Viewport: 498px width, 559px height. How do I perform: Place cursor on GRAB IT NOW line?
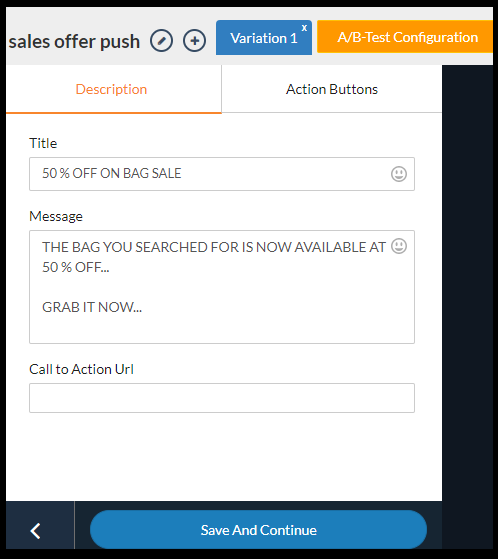tap(92, 307)
